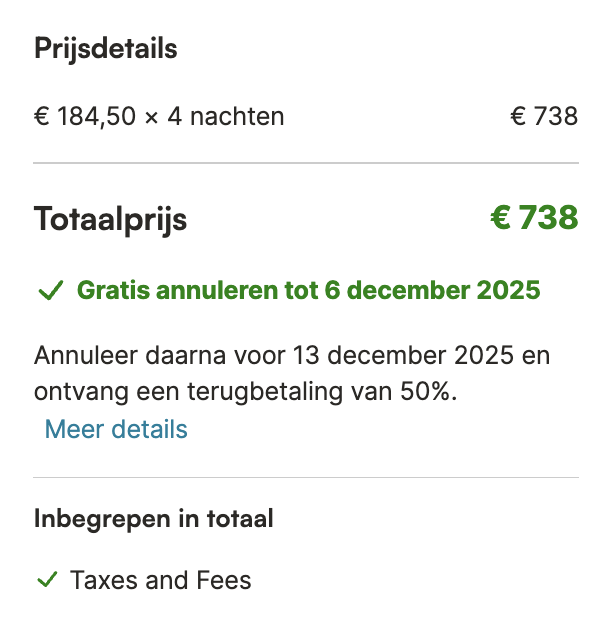Click the Totaalprijs label
Screen dimensions: 616x624
pos(110,219)
